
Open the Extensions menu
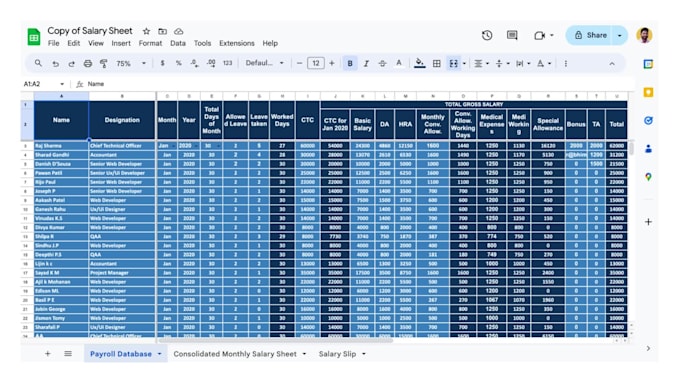237,43
